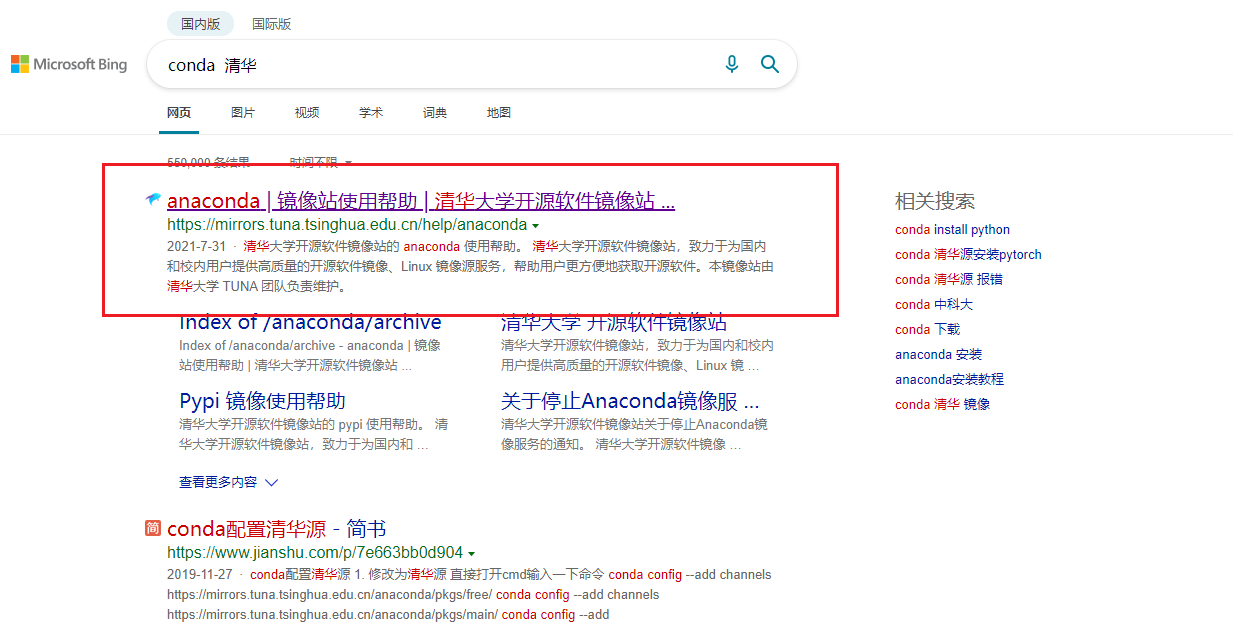This screenshot has width=1233, height=638.
Task: Click the 相关搜索 heading
Action: click(935, 201)
